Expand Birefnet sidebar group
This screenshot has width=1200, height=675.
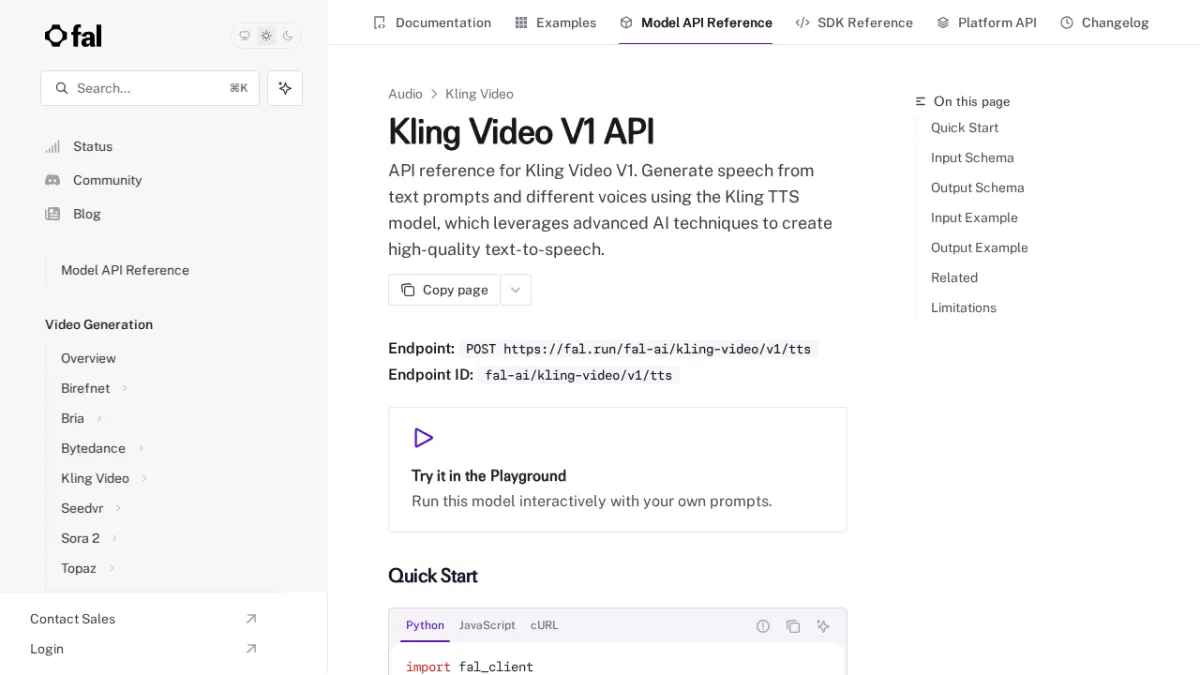pos(95,388)
